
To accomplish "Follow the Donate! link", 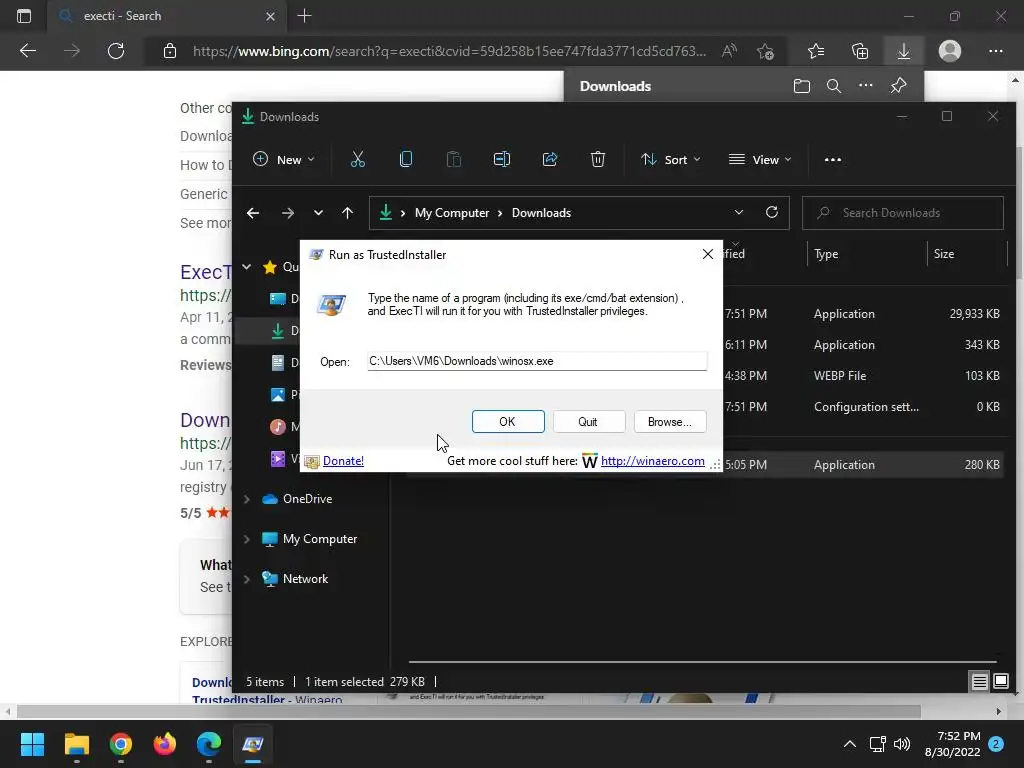I will (343, 461).
